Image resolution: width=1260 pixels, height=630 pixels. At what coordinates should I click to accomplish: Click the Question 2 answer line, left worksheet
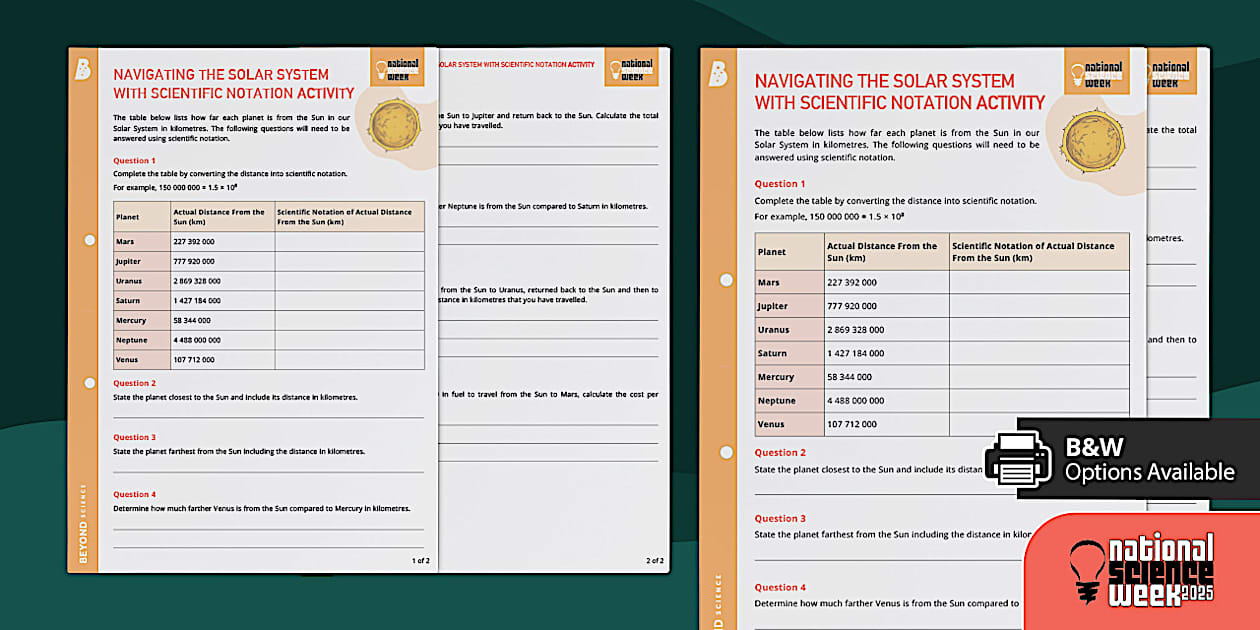268,414
